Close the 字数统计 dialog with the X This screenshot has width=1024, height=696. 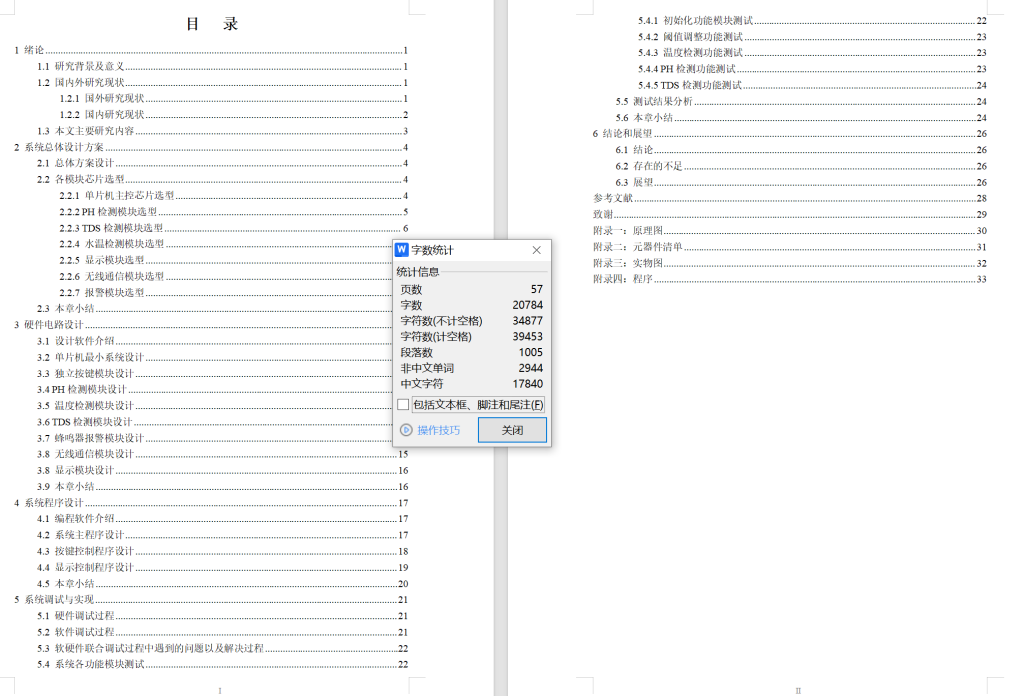point(538,249)
